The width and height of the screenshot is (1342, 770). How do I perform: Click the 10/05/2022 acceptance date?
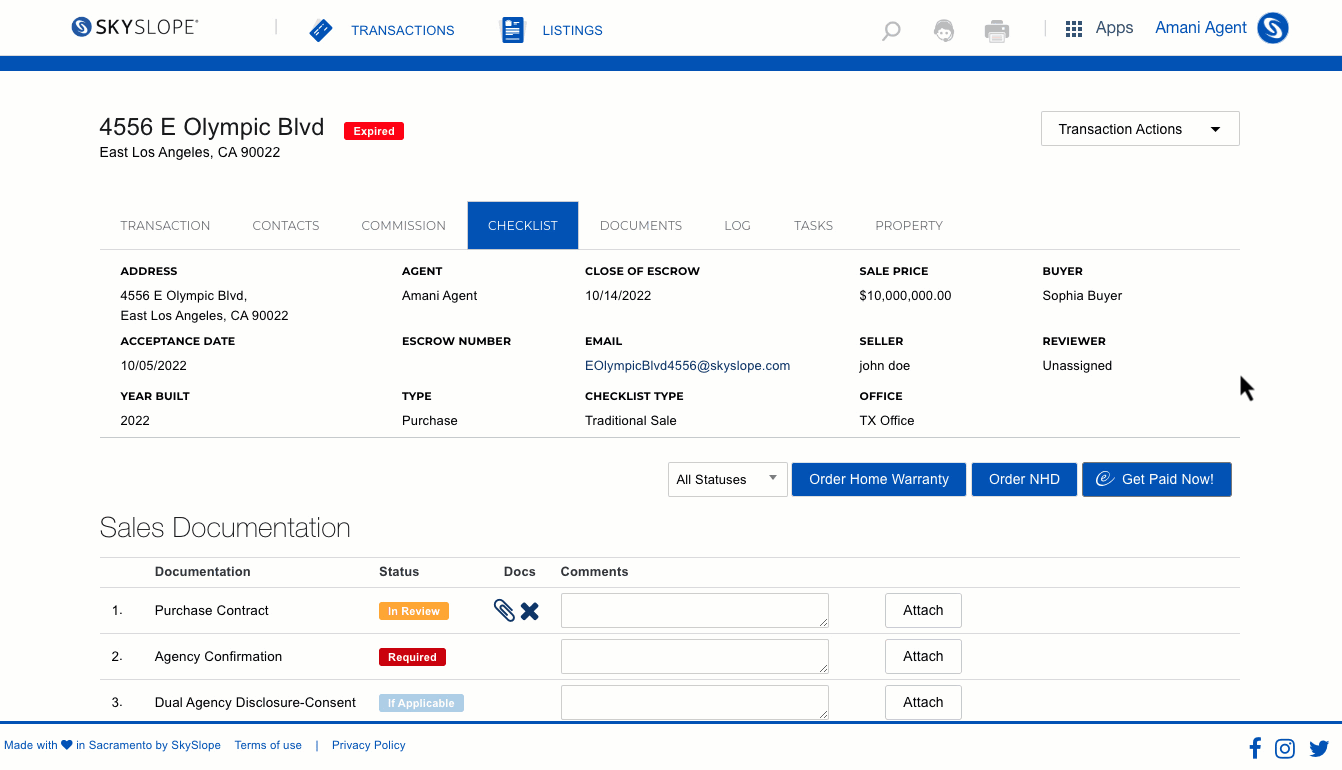pyautogui.click(x=153, y=366)
